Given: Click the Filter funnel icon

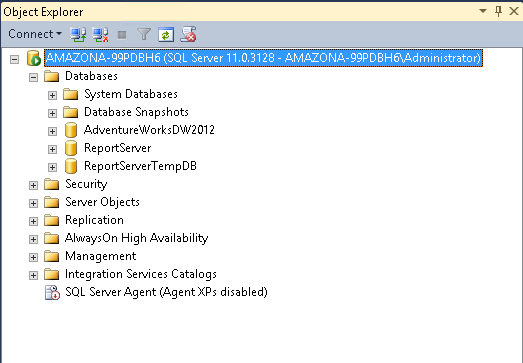Looking at the screenshot, I should pos(144,34).
